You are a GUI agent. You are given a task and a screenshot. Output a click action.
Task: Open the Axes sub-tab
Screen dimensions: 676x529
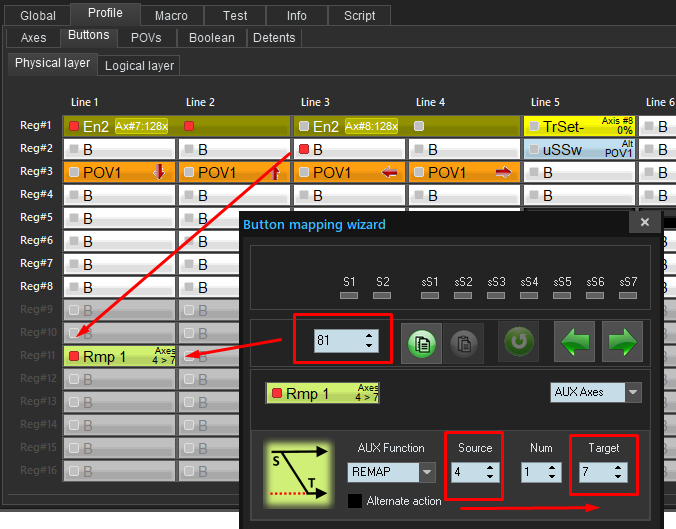click(x=34, y=38)
